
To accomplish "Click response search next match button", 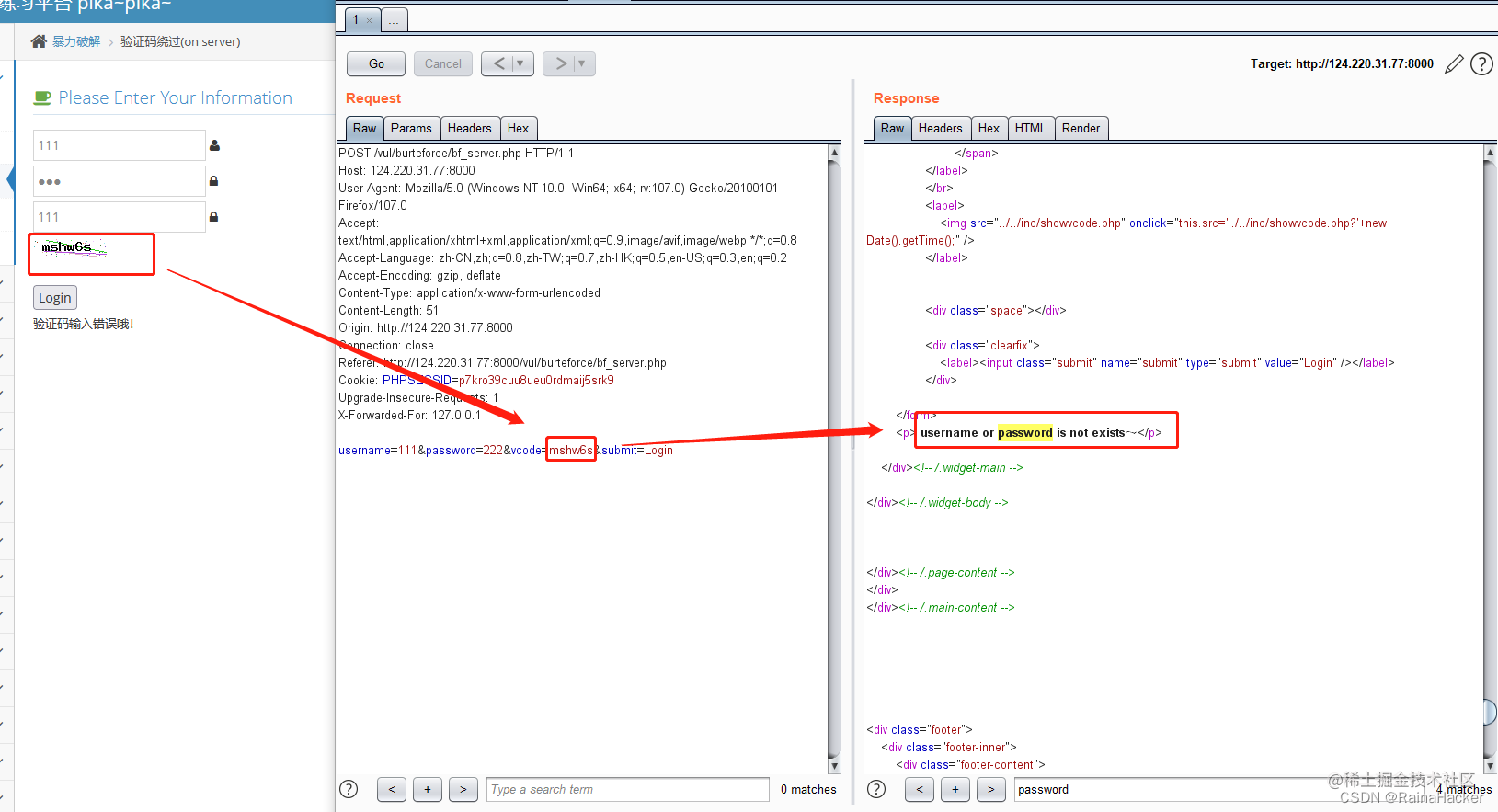I will tap(991, 789).
